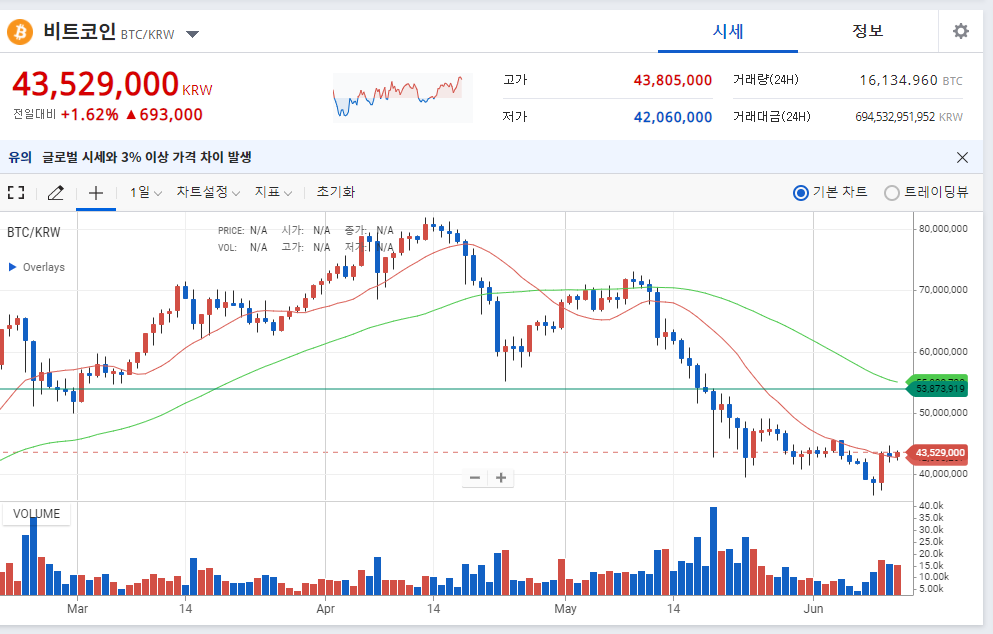Click the Bitcoin logo icon

coord(20,32)
